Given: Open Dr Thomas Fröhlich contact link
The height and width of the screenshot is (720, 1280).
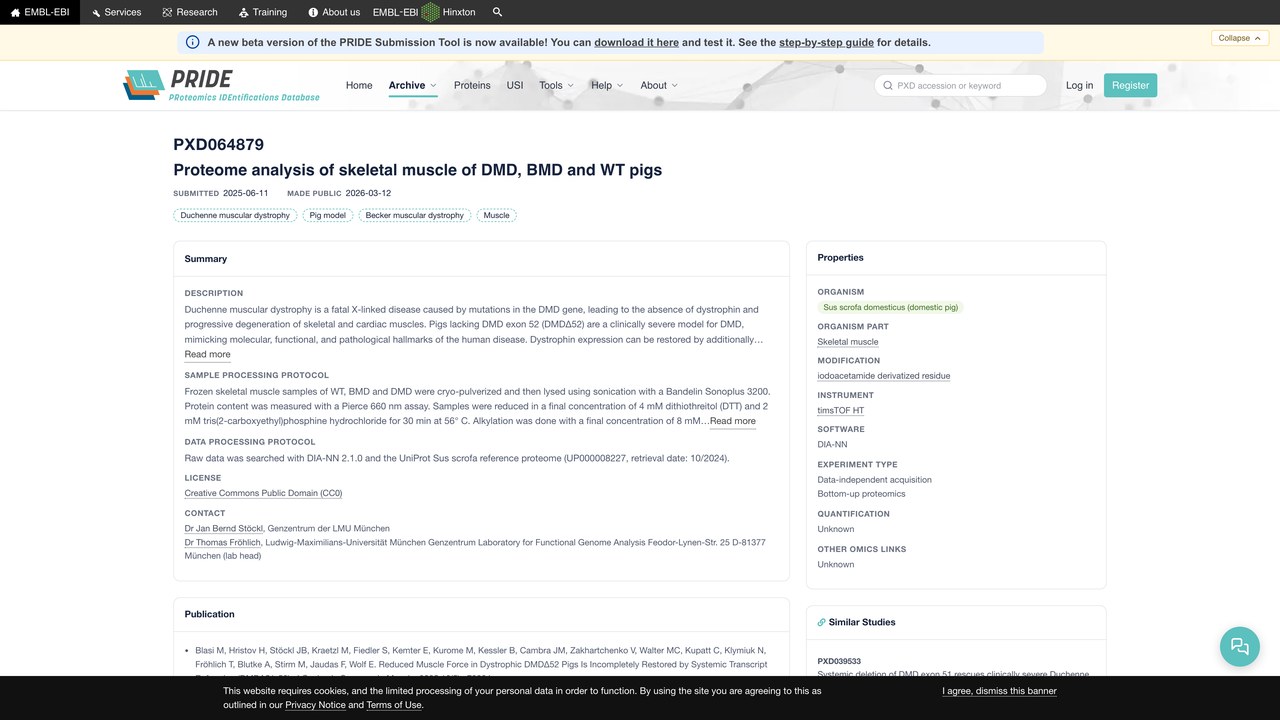Looking at the screenshot, I should pos(222,542).
